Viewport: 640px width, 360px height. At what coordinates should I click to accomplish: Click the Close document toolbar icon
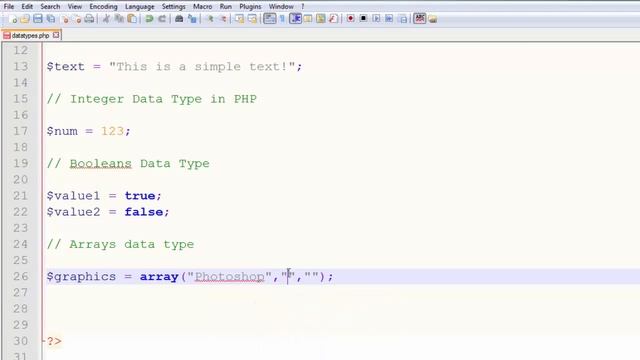point(64,19)
